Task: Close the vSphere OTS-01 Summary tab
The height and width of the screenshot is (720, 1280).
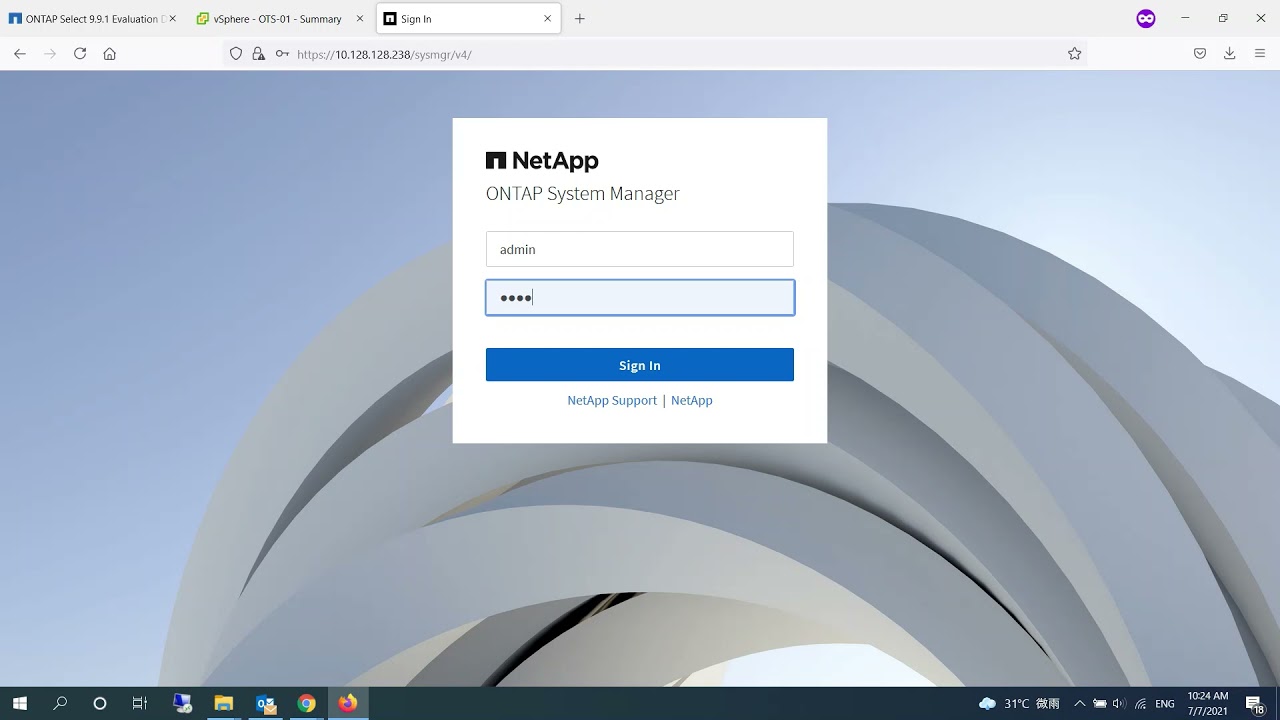Action: (360, 19)
